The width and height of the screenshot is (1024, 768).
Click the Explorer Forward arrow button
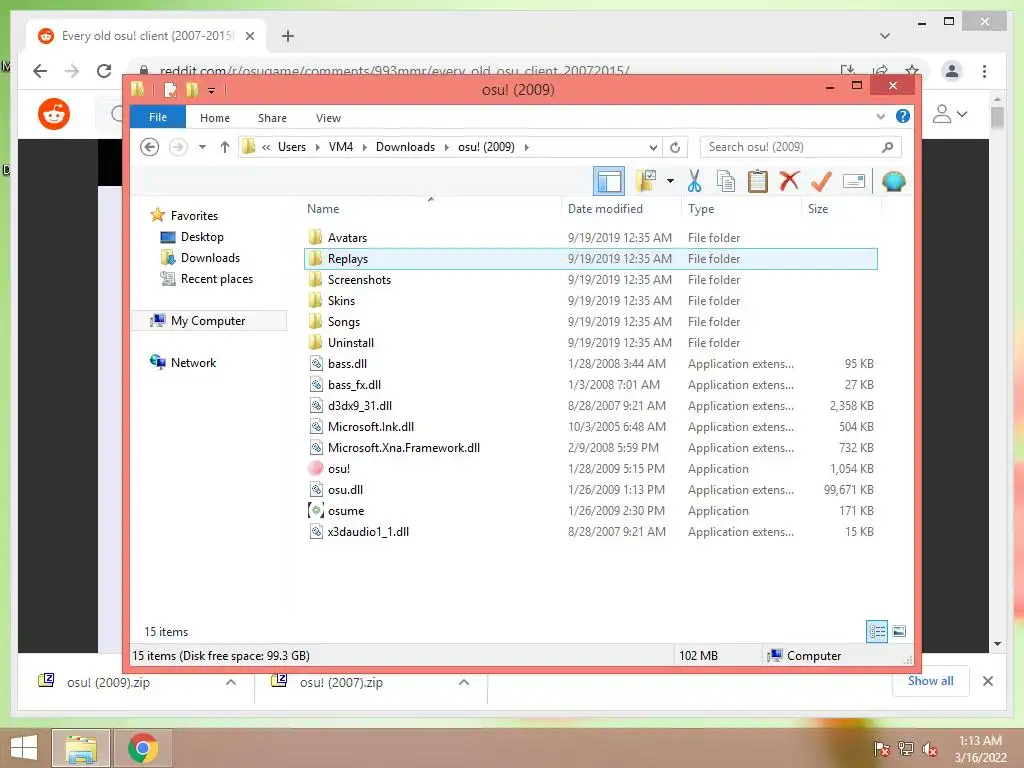click(178, 147)
